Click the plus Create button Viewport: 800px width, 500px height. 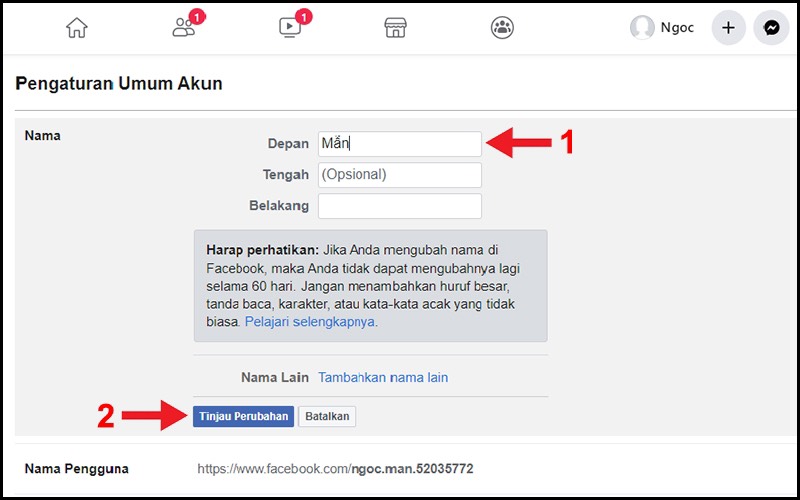[729, 28]
